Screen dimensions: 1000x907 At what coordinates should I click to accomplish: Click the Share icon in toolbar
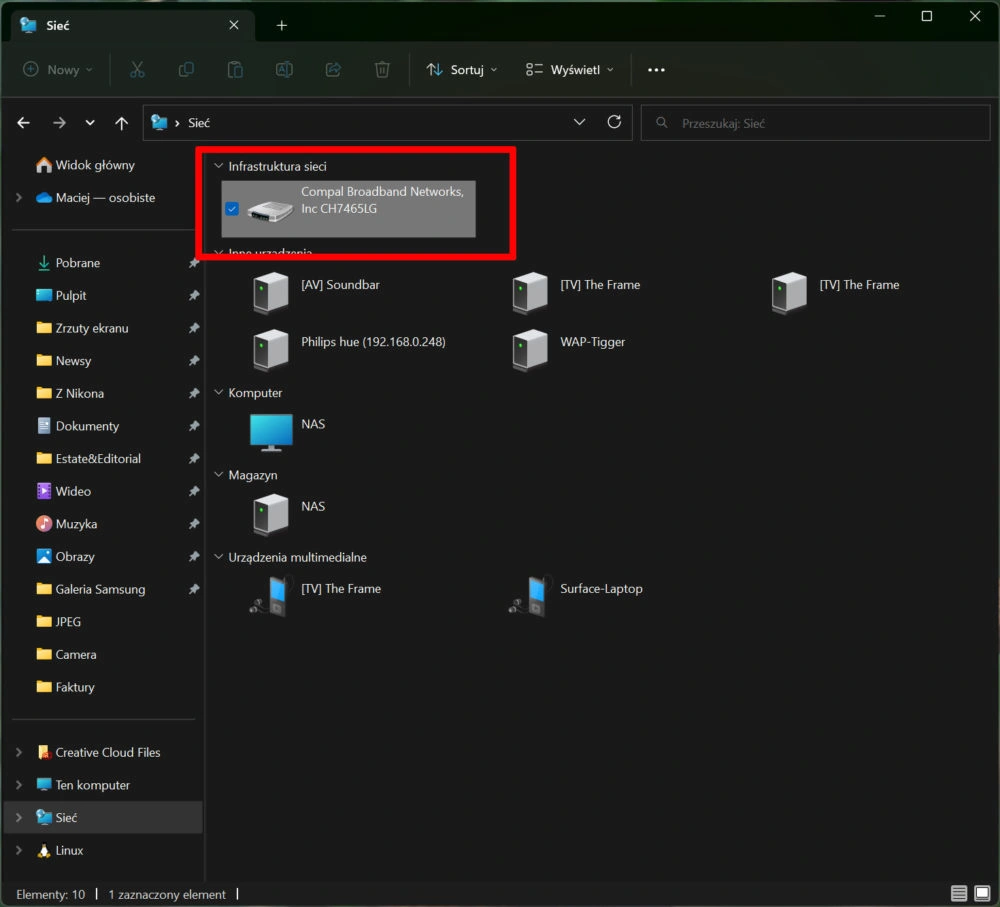(x=333, y=70)
